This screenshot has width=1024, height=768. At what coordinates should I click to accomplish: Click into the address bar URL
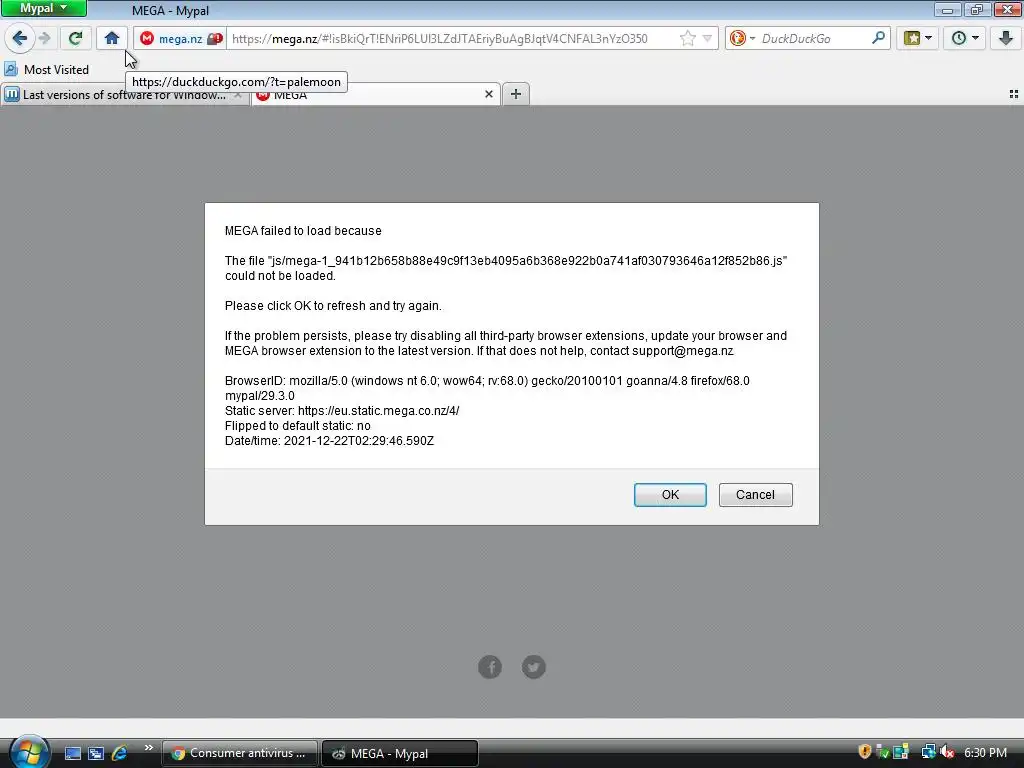click(x=440, y=39)
